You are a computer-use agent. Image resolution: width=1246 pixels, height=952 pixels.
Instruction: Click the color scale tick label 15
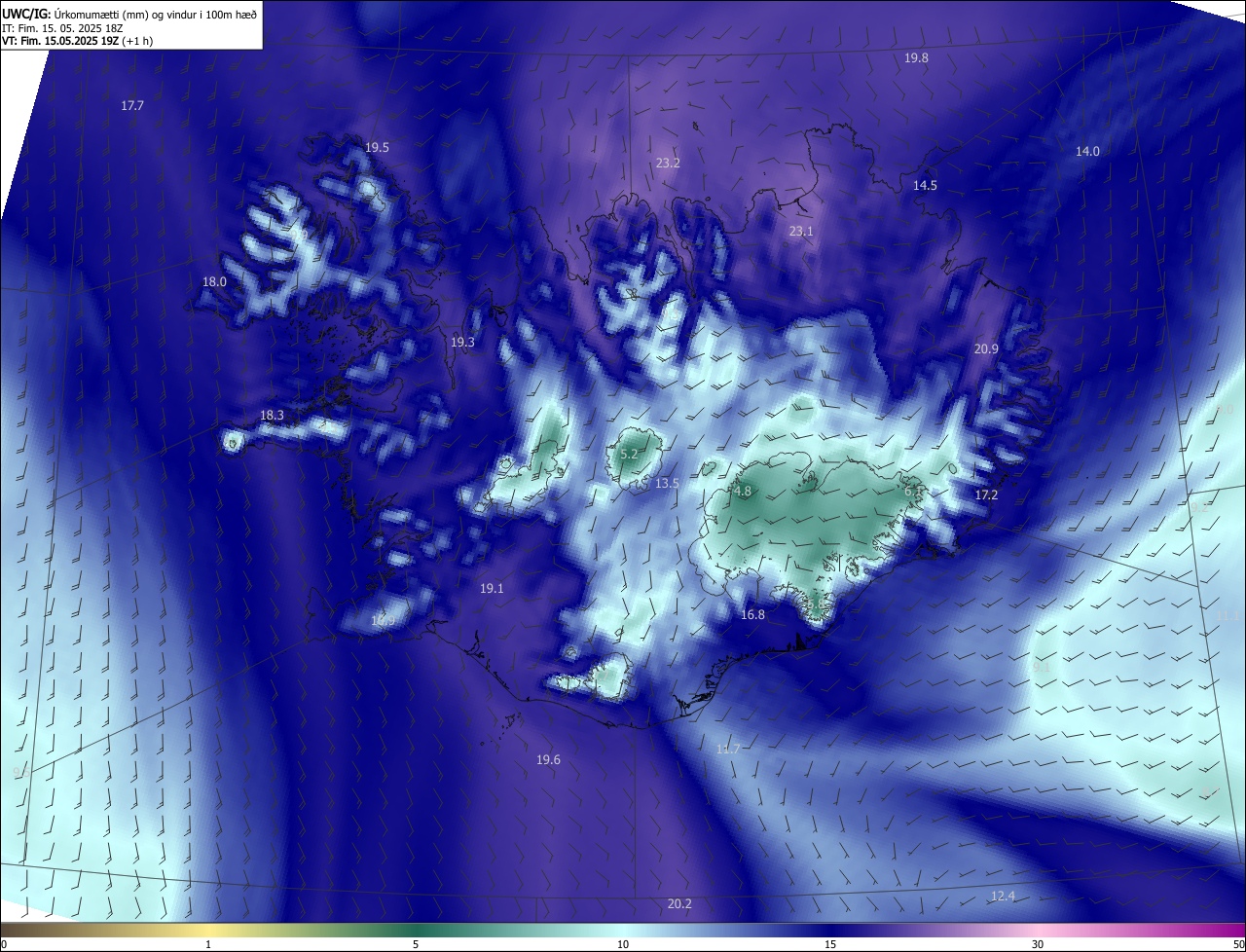point(830,944)
